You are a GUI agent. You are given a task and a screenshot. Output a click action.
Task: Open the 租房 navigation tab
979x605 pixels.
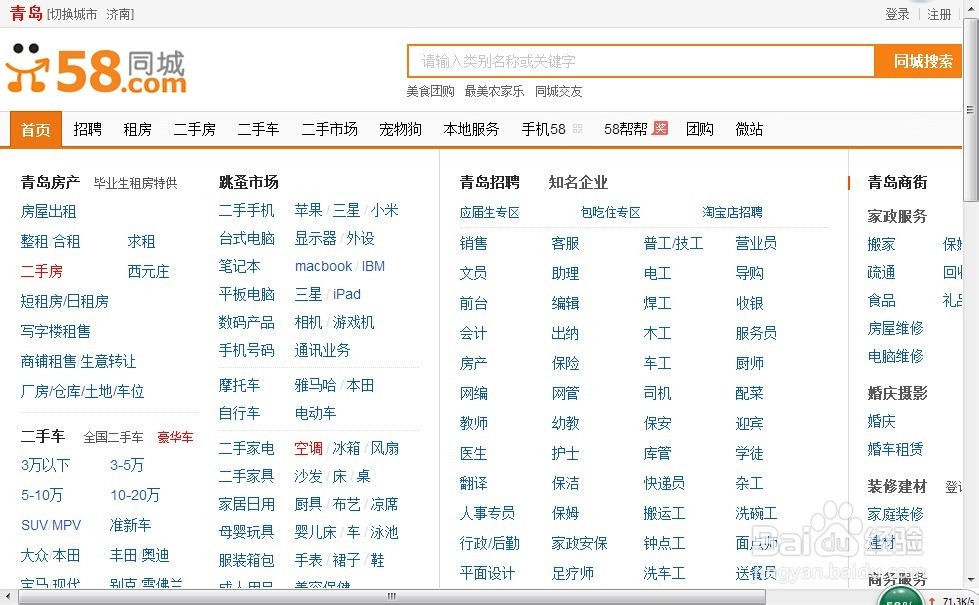(137, 129)
